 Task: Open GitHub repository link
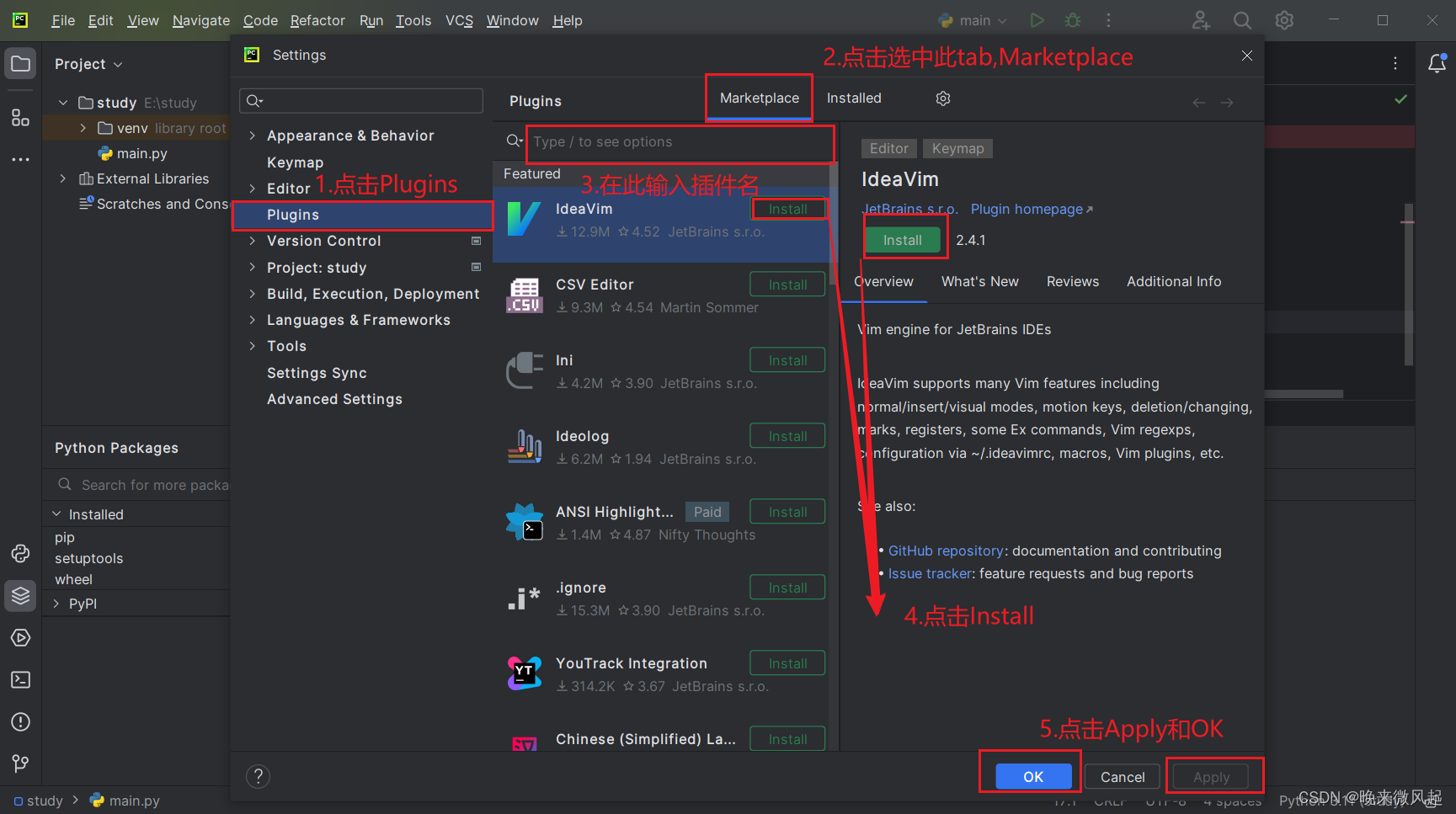[946, 551]
